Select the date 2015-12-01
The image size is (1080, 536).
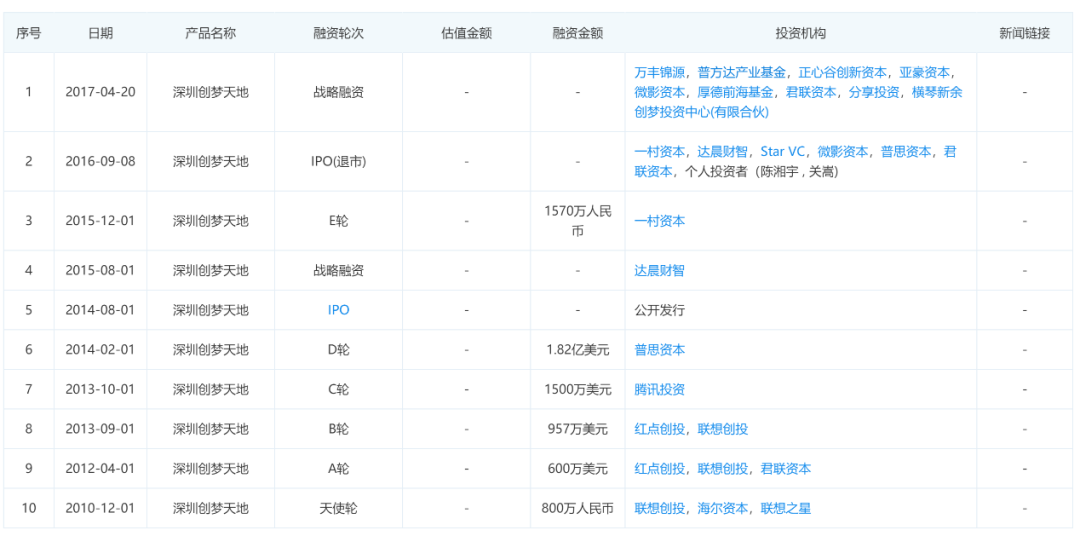coord(101,221)
